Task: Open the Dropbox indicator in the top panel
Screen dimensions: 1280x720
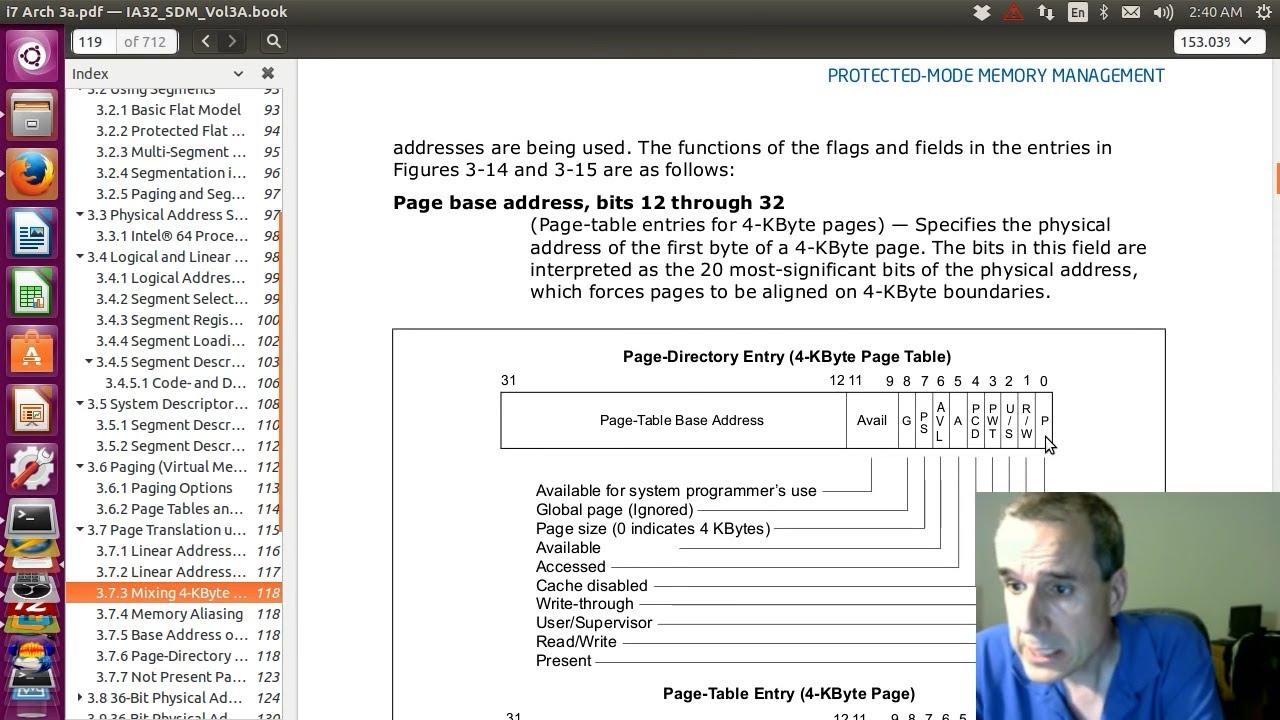Action: (x=982, y=12)
